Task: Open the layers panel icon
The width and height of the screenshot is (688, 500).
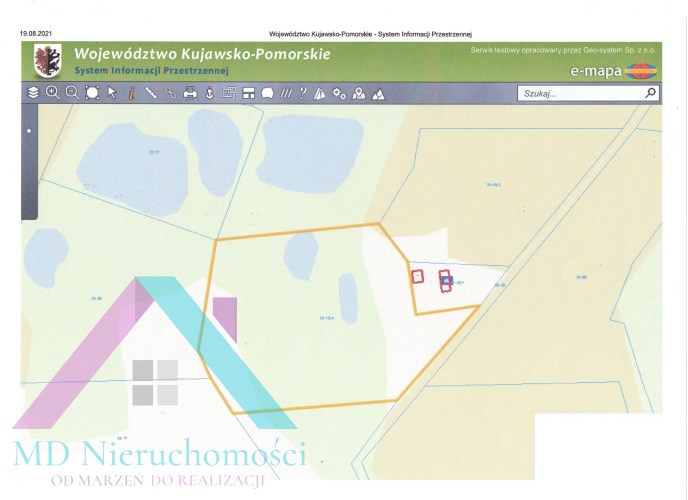Action: point(33,93)
